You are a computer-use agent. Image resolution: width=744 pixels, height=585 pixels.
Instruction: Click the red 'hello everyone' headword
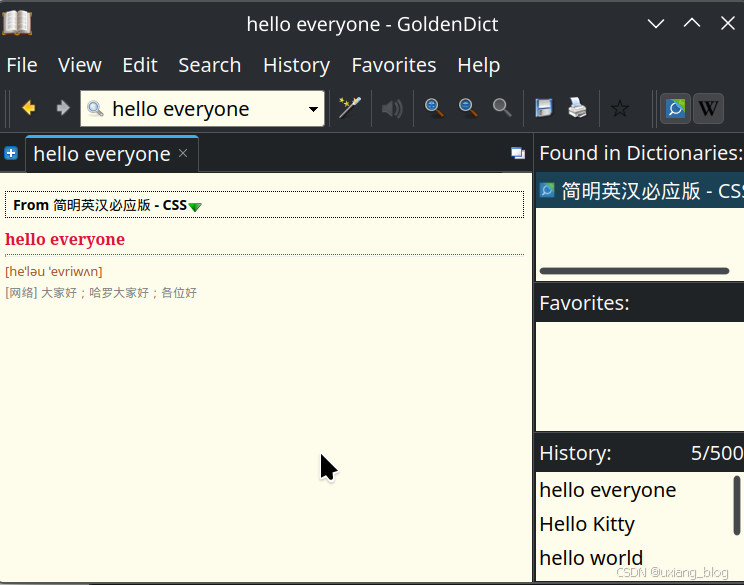[x=65, y=239]
